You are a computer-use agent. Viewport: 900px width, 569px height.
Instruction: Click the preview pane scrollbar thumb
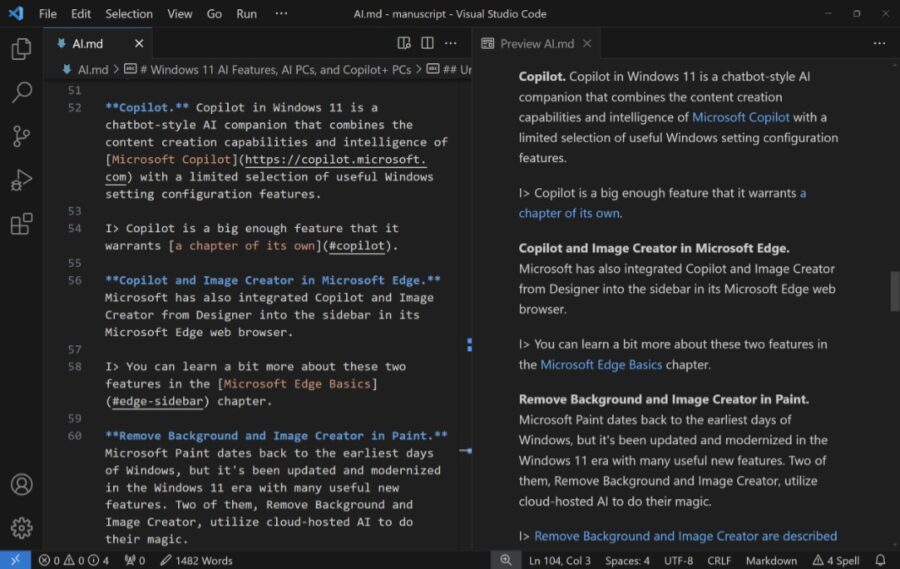(x=894, y=291)
